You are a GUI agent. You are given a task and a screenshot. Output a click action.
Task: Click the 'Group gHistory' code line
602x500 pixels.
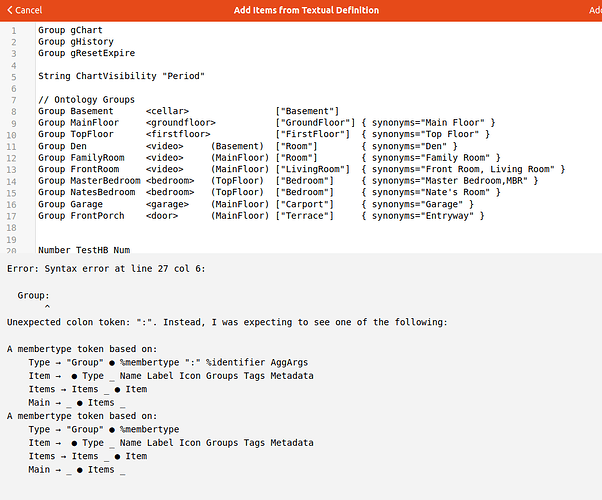pyautogui.click(x=76, y=41)
